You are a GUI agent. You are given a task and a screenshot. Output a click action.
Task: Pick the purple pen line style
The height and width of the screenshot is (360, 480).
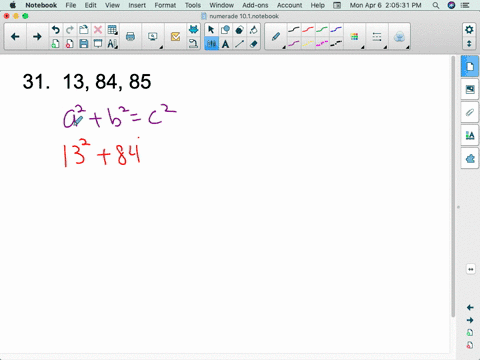point(294,44)
